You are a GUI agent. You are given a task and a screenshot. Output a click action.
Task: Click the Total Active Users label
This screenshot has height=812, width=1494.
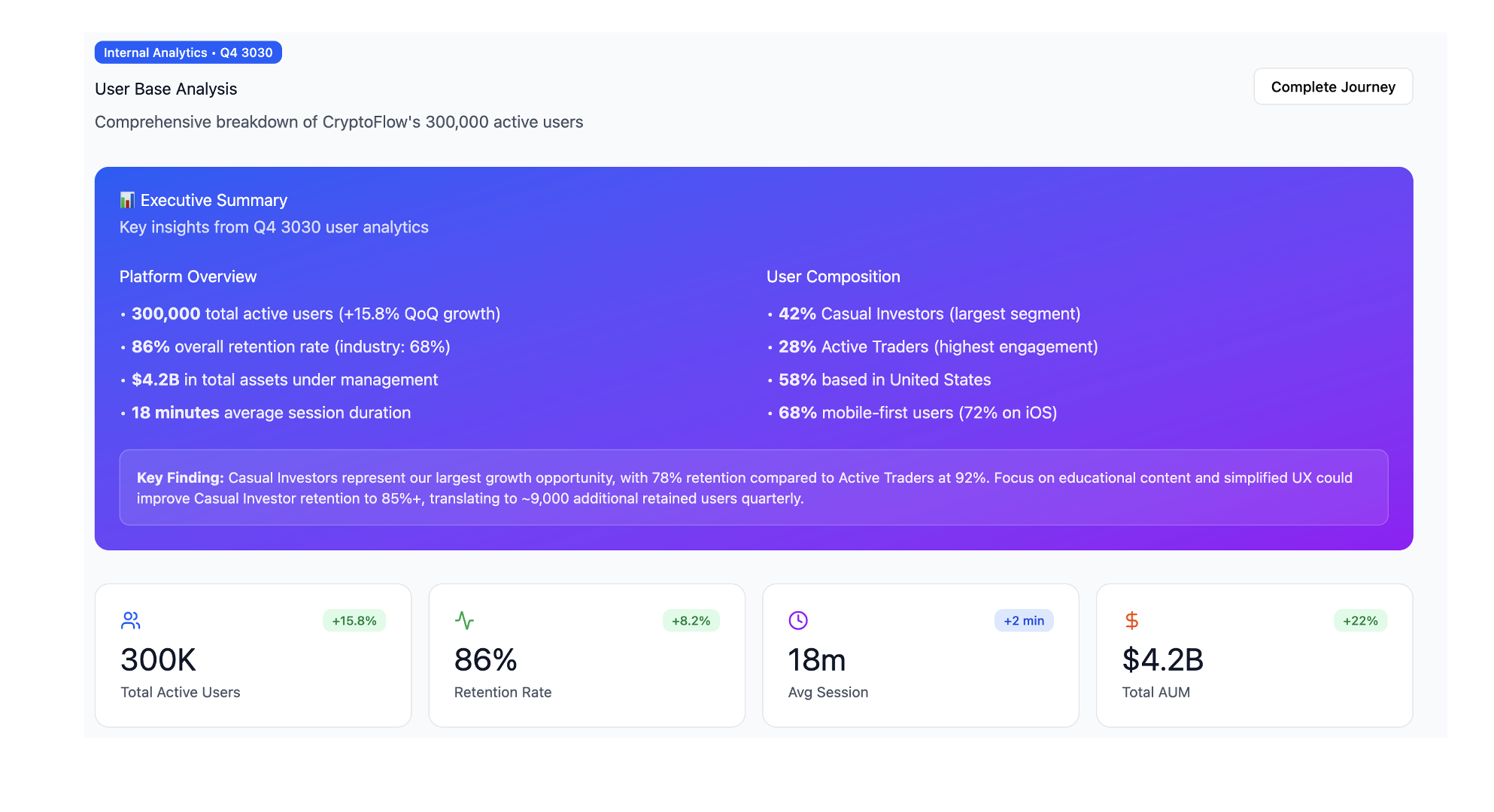[x=181, y=692]
